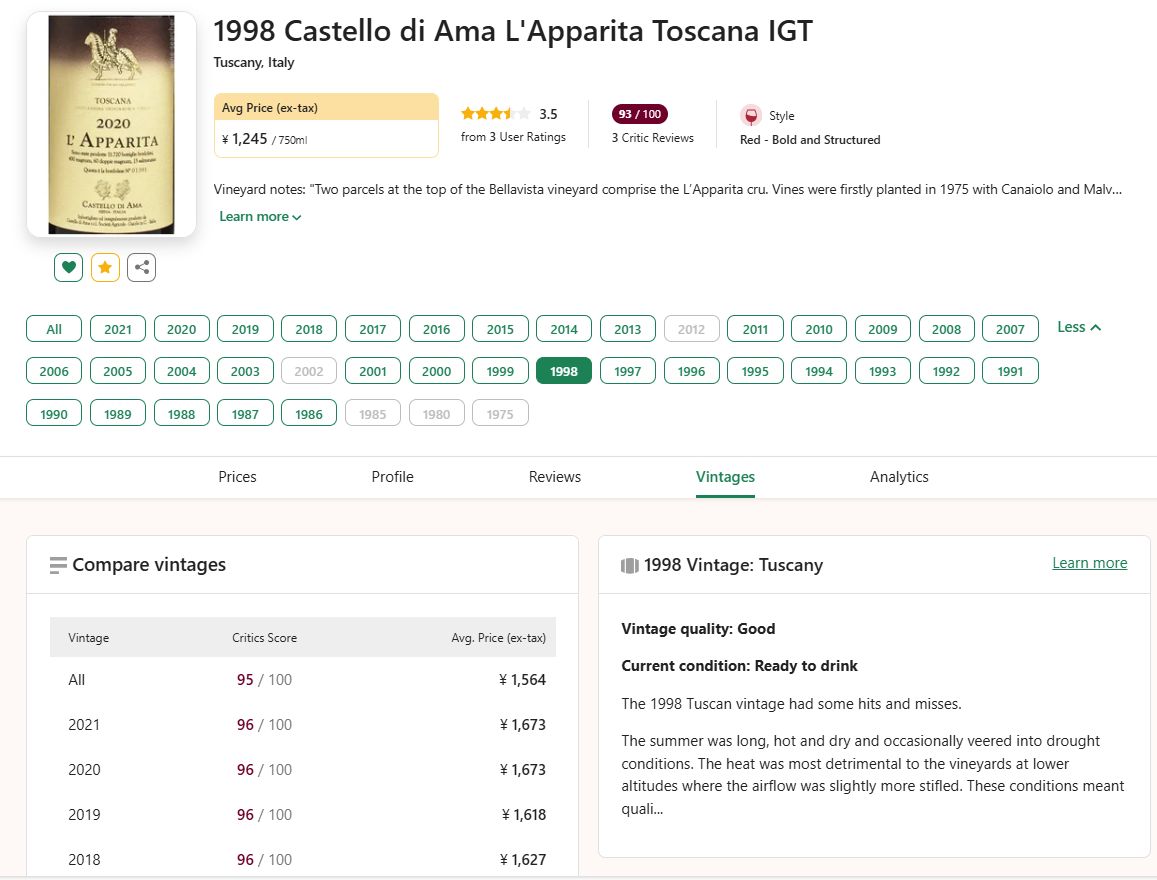Select the 1997 vintage pill
This screenshot has width=1157, height=880.
[628, 371]
